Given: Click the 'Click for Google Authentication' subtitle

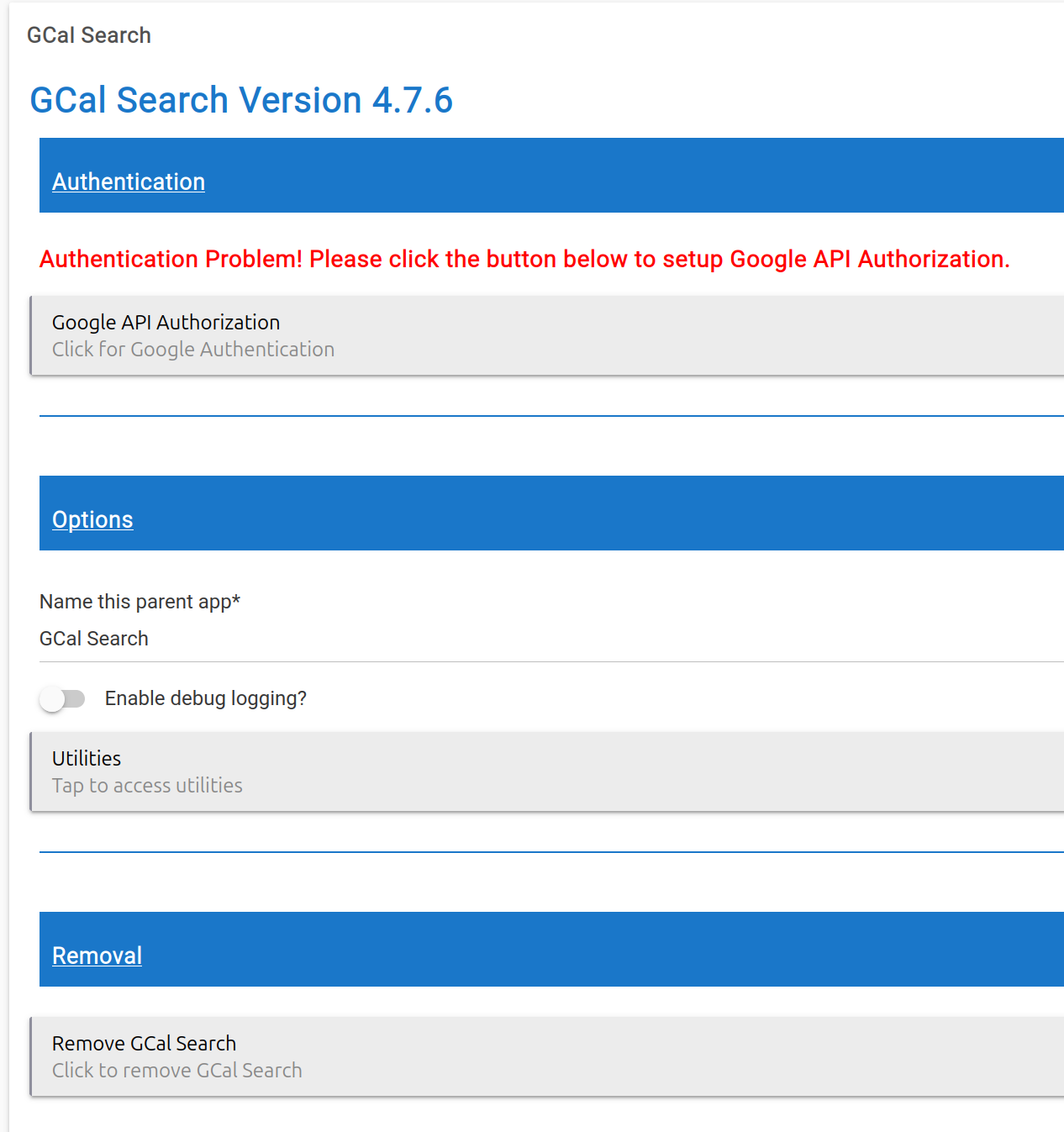Looking at the screenshot, I should point(193,350).
